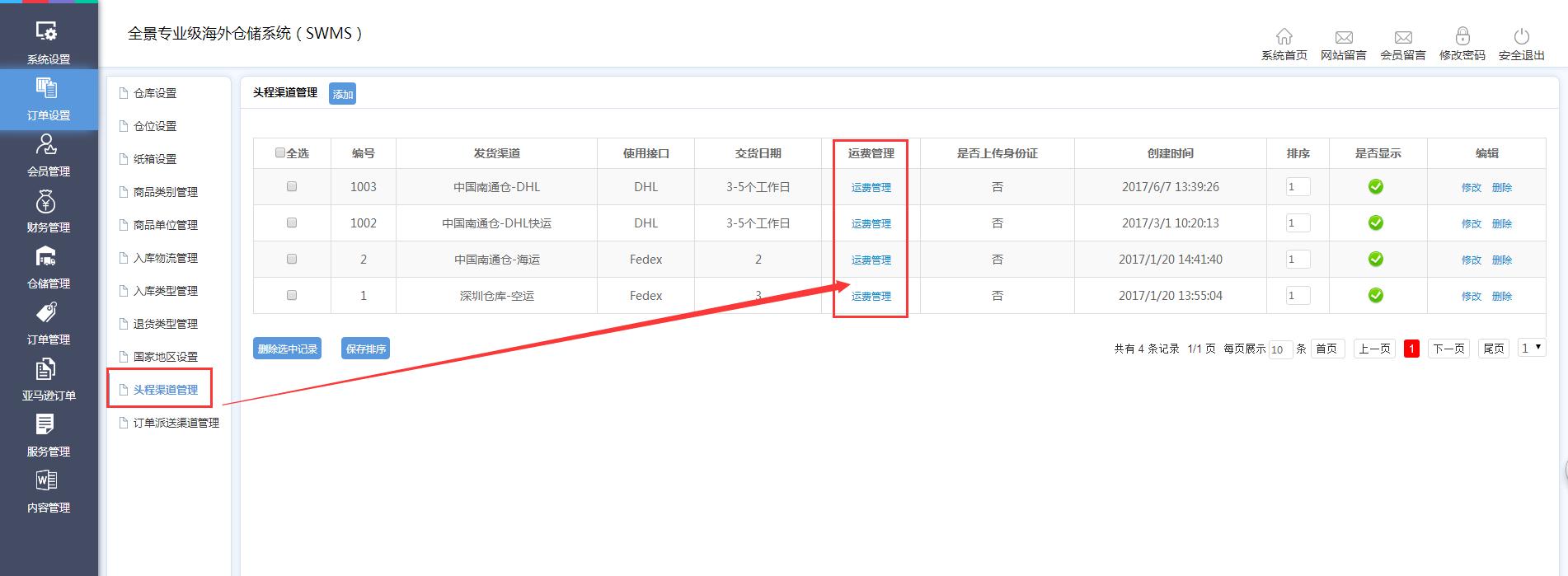Click the 安全退出 power icon
The image size is (1568, 576).
[x=1521, y=37]
